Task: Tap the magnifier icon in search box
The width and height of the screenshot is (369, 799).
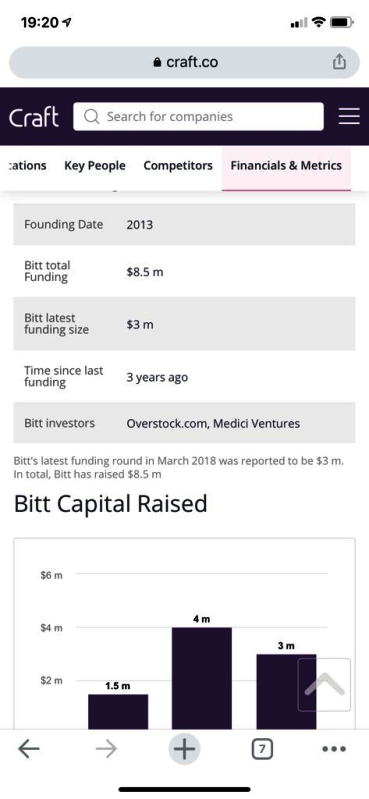Action: point(91,117)
